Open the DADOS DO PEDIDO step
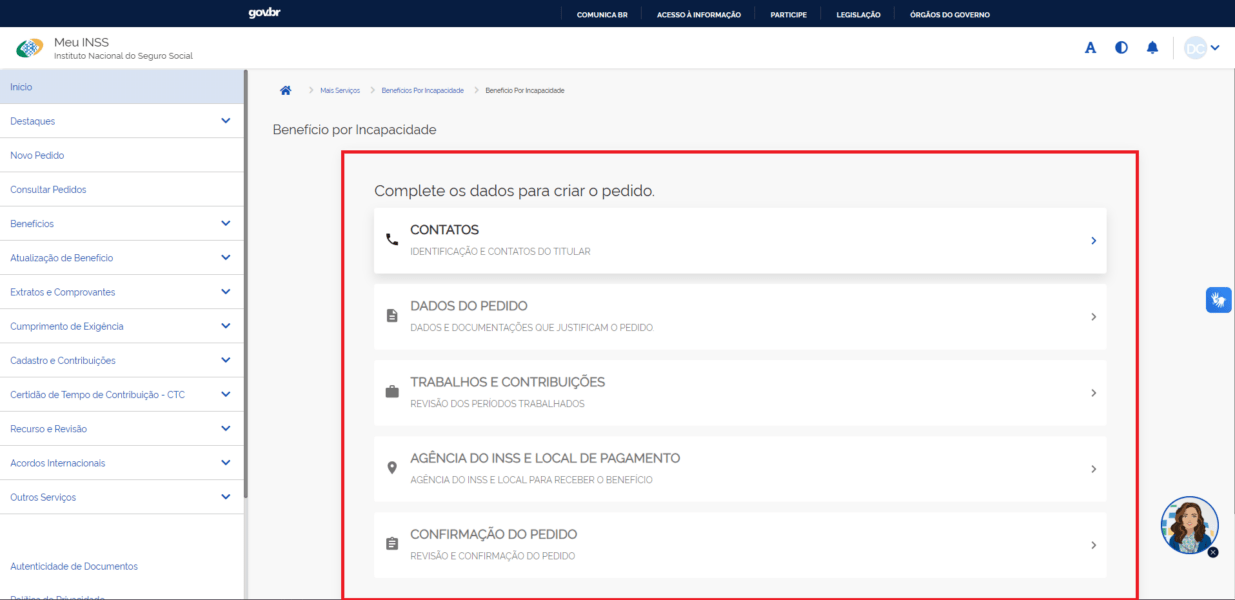The width and height of the screenshot is (1235, 600). pyautogui.click(x=740, y=317)
